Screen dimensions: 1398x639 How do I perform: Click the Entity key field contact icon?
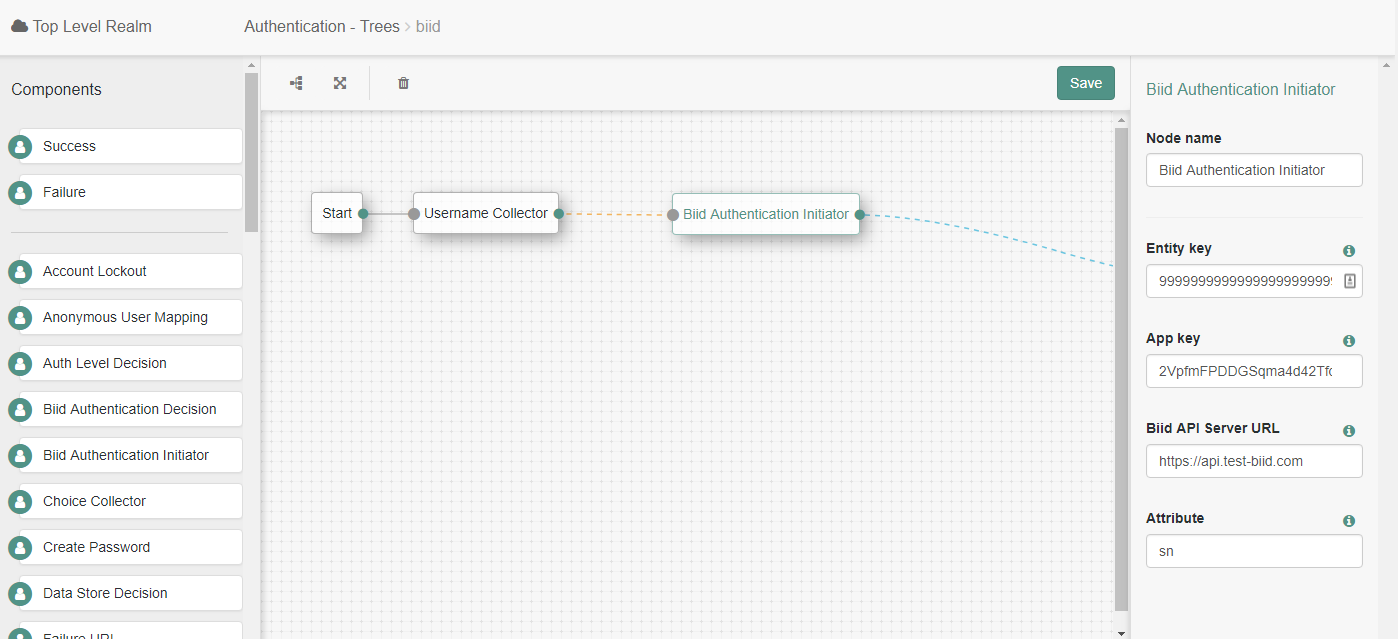pos(1349,282)
